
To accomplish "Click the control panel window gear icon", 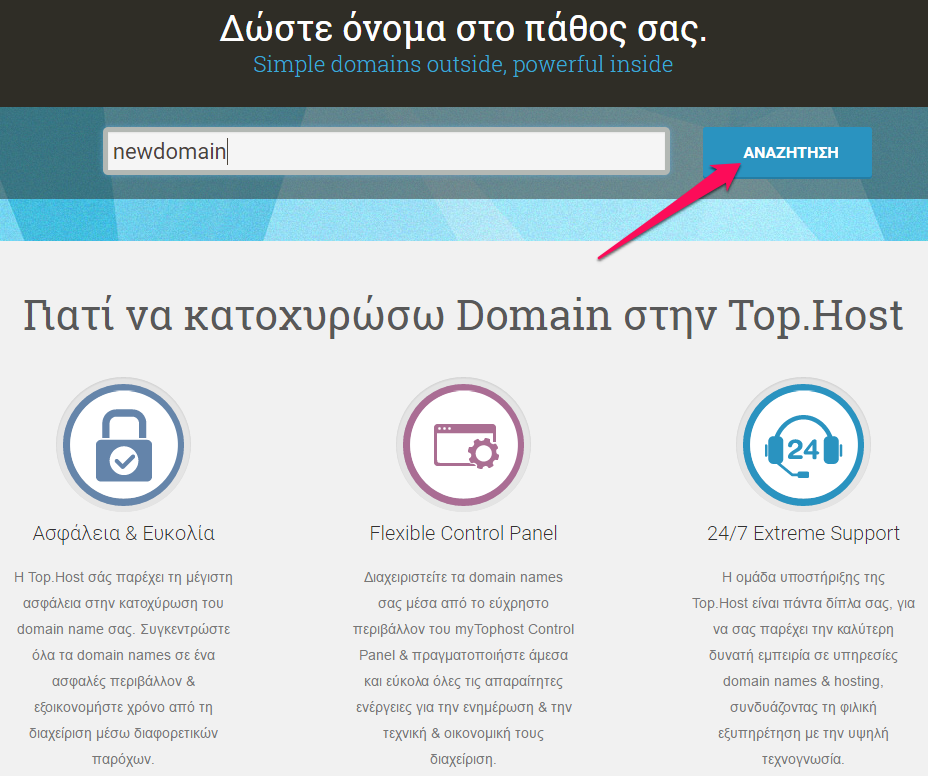I will pos(463,445).
